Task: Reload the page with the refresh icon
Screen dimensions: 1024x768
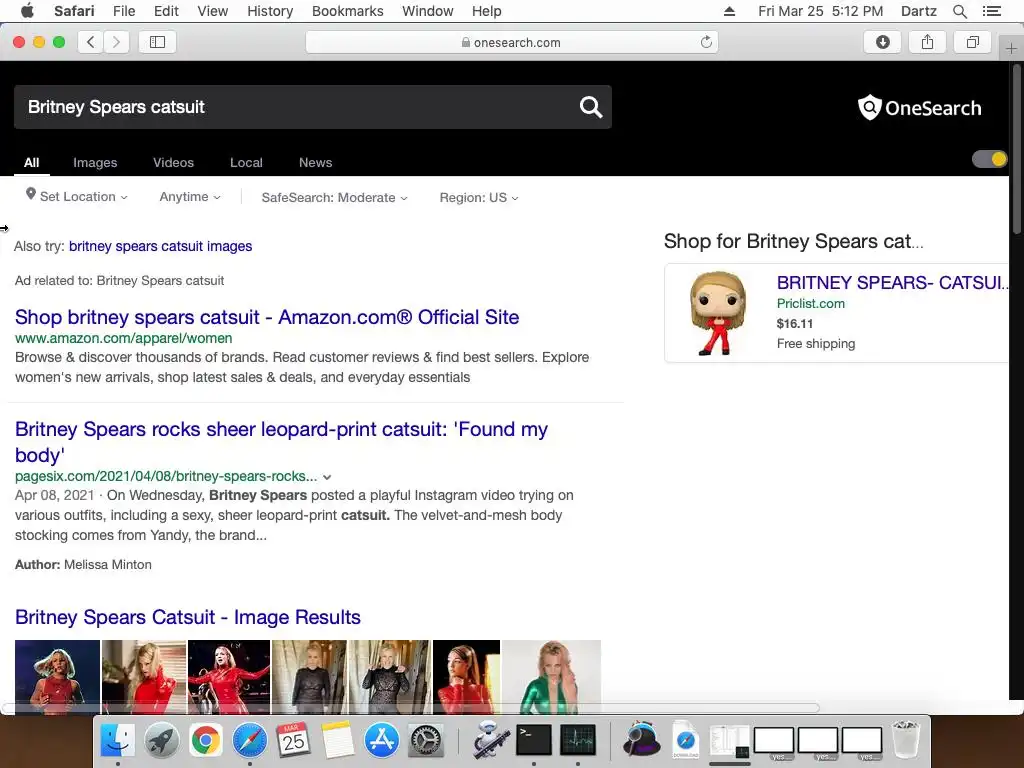Action: click(x=706, y=42)
